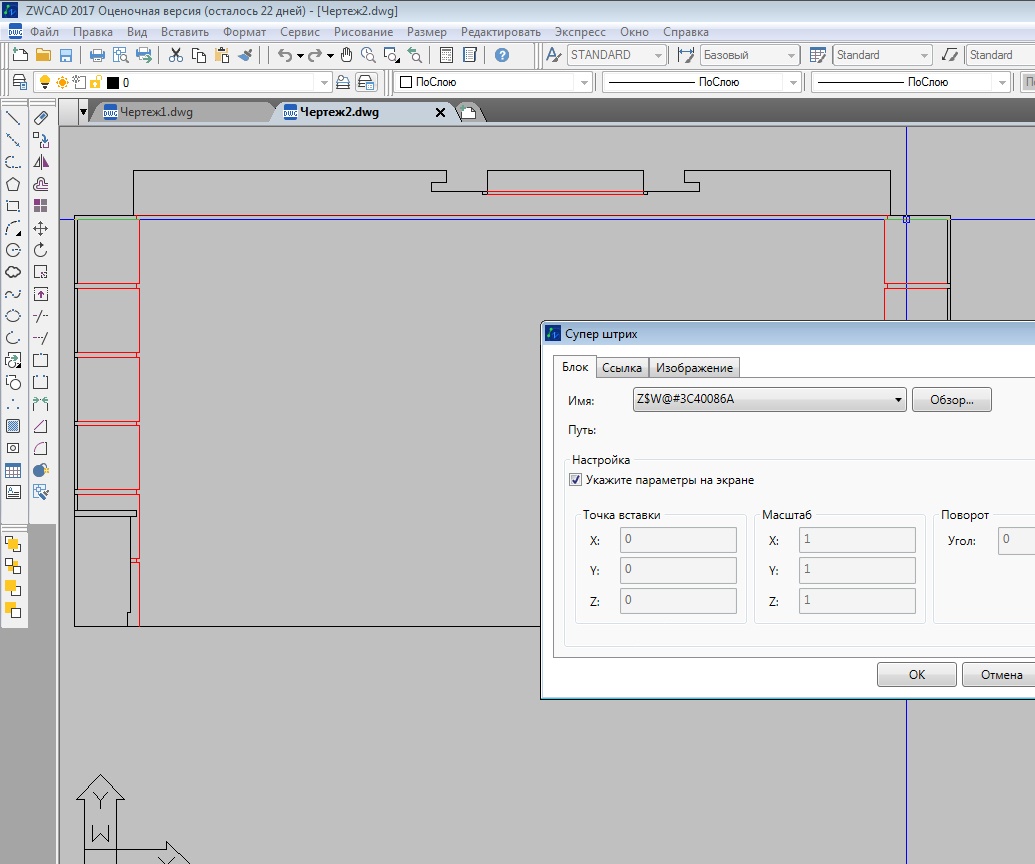1035x864 pixels.
Task: Click the Save floppy disk icon
Action: pyautogui.click(x=66, y=55)
